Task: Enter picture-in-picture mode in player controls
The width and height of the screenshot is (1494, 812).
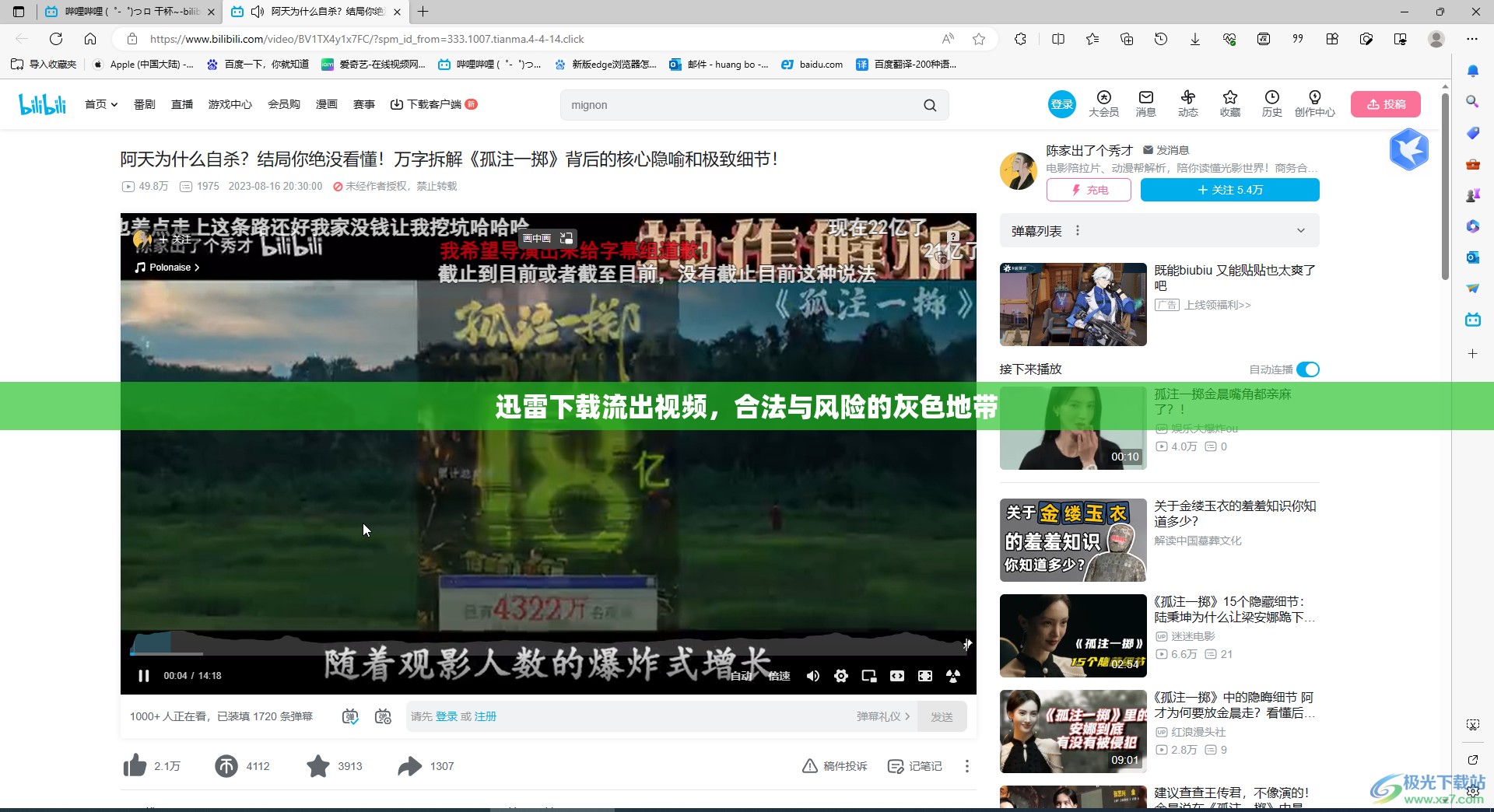Action: click(x=869, y=676)
